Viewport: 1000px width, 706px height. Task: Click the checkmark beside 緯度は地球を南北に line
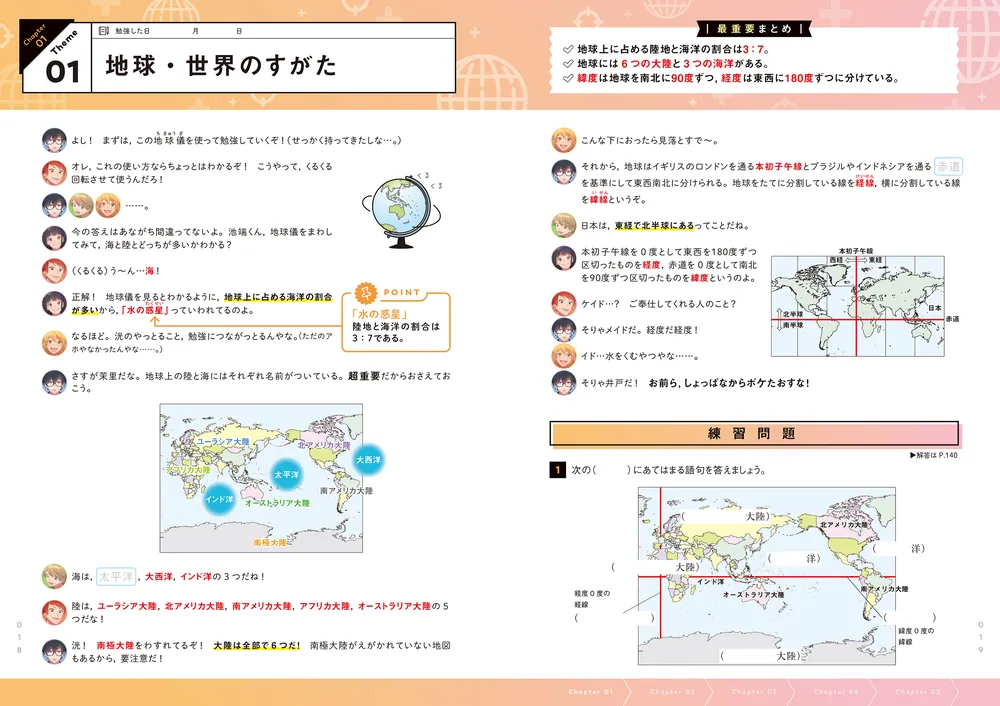pos(568,78)
